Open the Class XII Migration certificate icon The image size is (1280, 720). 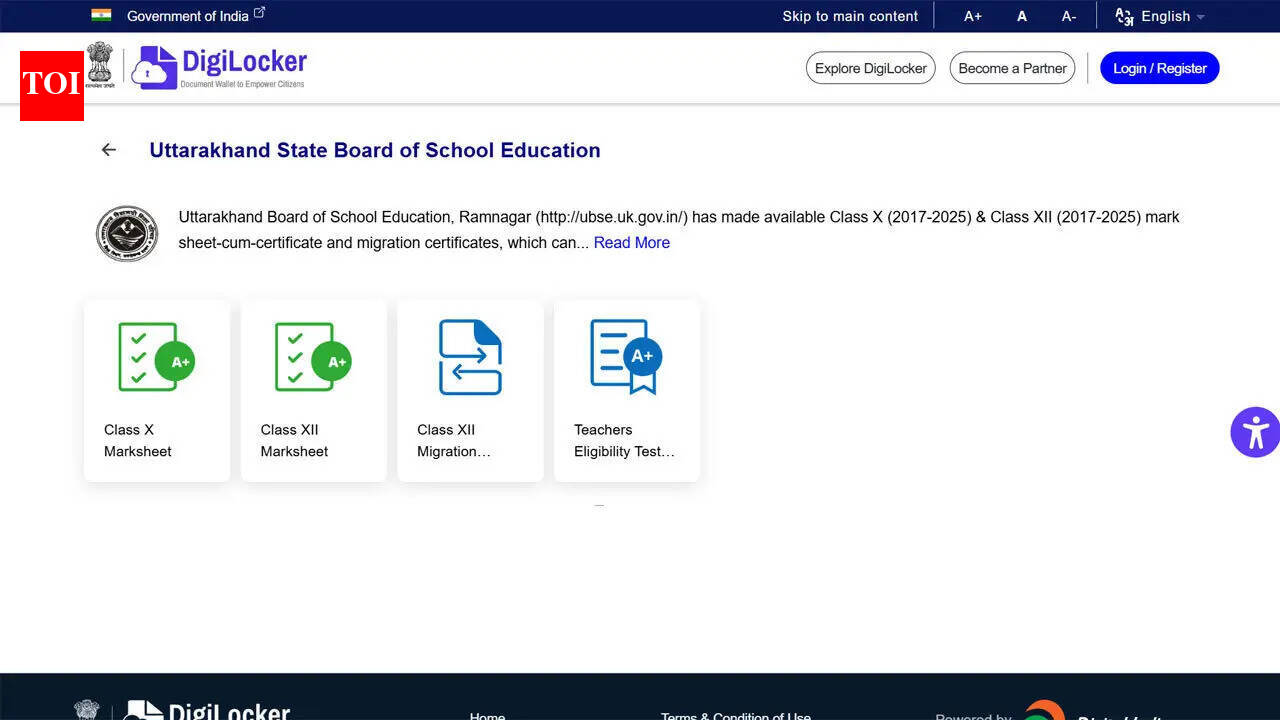click(x=470, y=357)
